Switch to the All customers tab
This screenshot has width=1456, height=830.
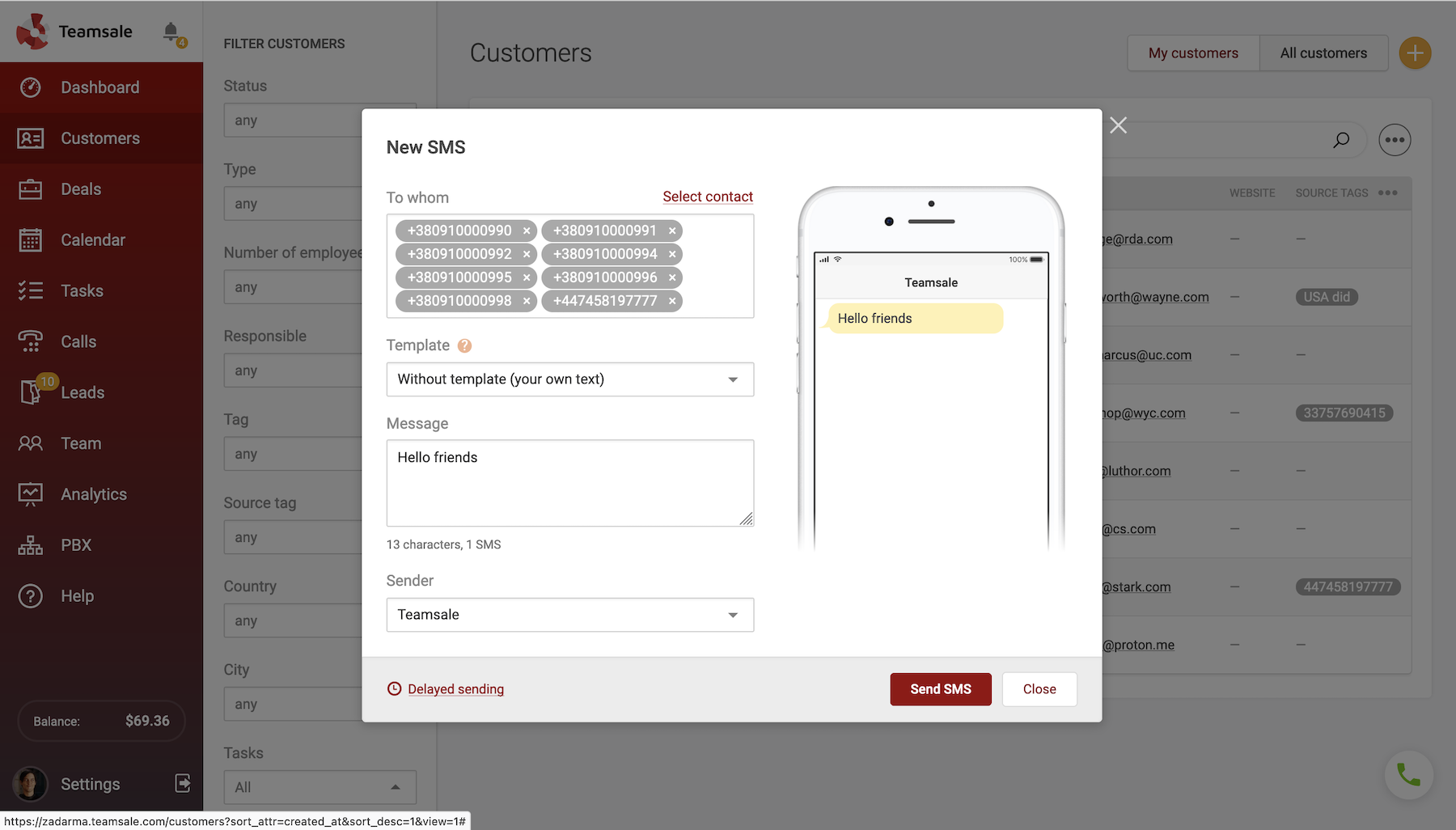click(x=1324, y=53)
